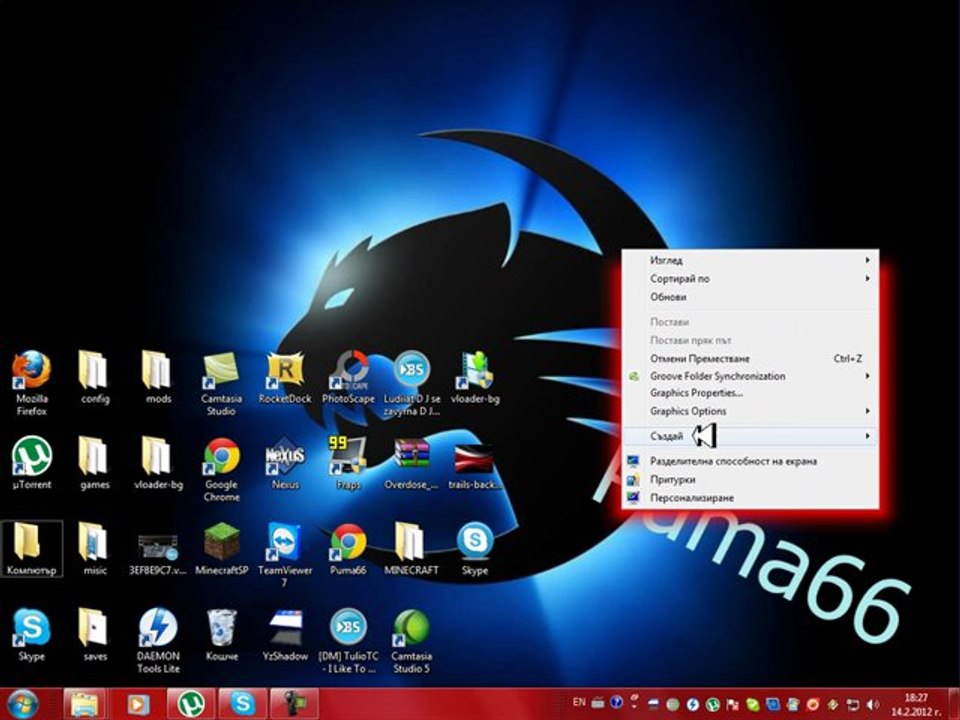Open Graphics Properties... from the context menu

click(x=750, y=393)
